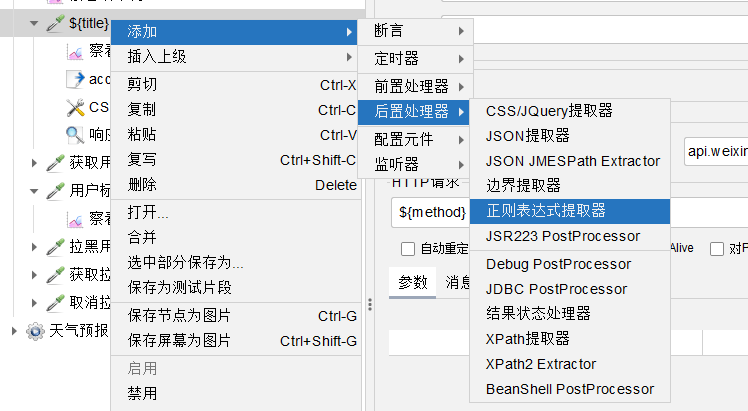Switch to the 参数 tab
The height and width of the screenshot is (411, 748).
pyautogui.click(x=412, y=282)
